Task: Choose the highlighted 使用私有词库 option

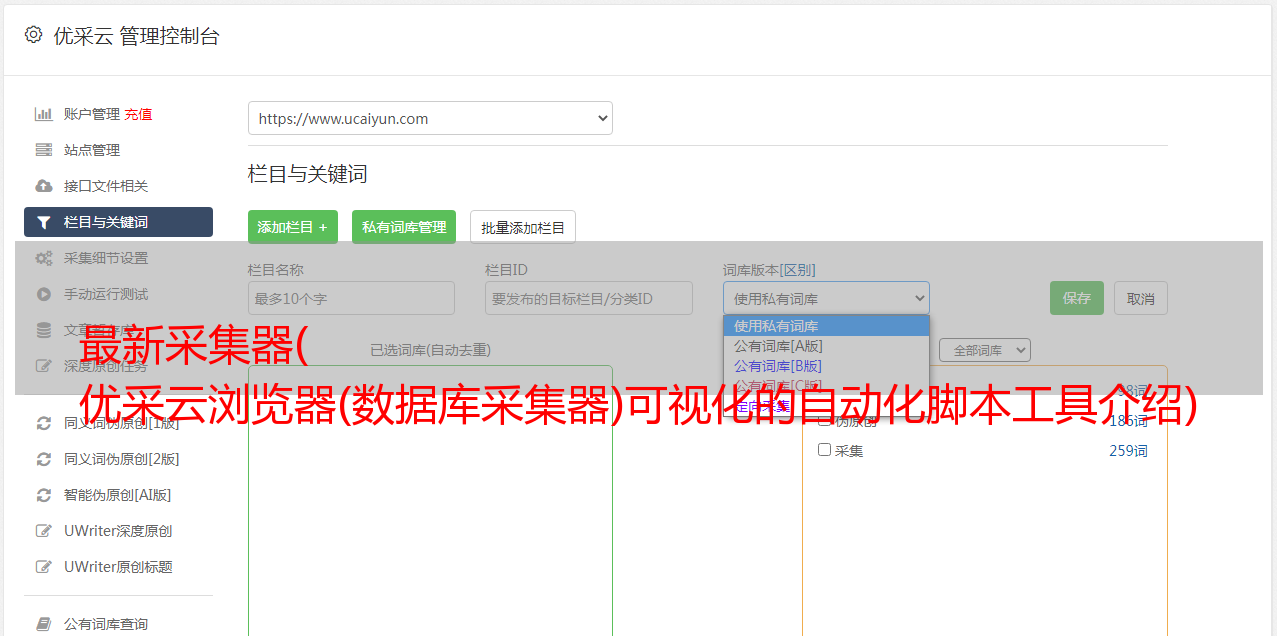Action: [826, 326]
